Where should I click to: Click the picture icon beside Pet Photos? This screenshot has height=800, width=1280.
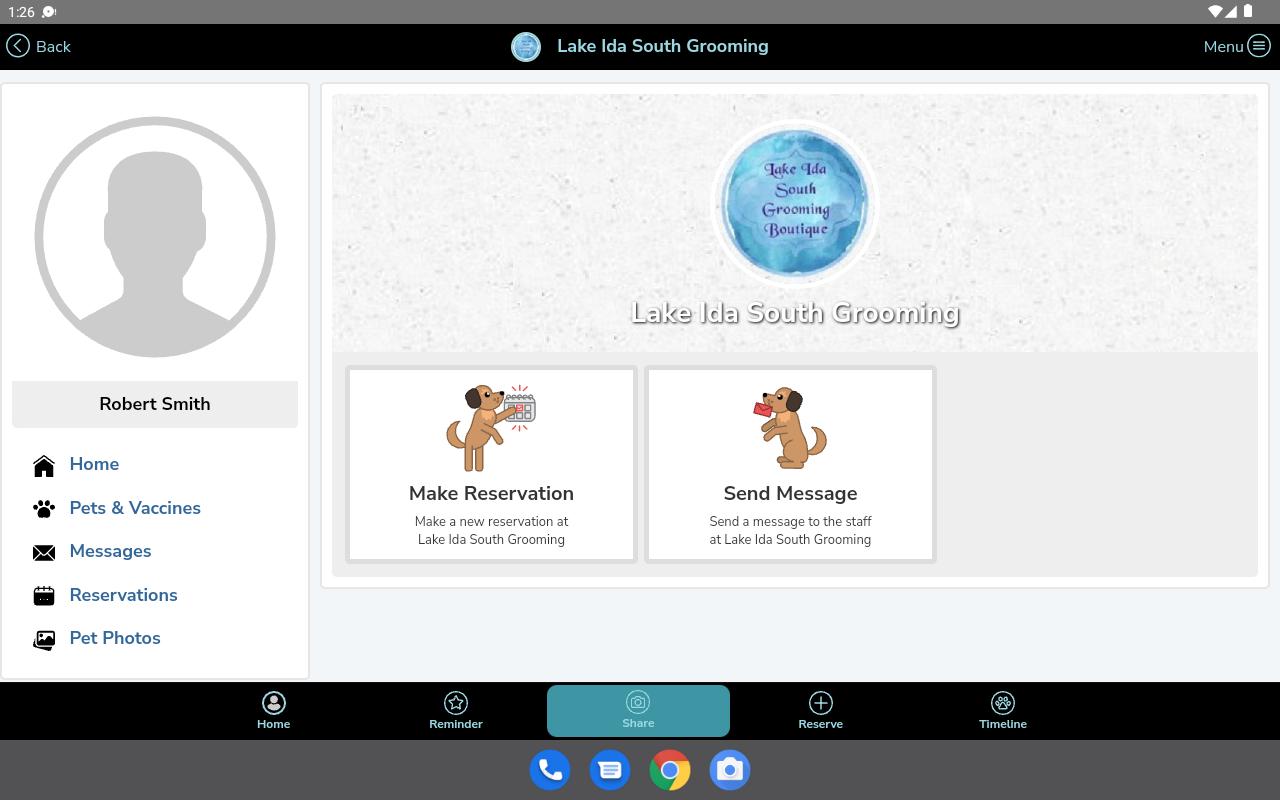[x=44, y=639]
